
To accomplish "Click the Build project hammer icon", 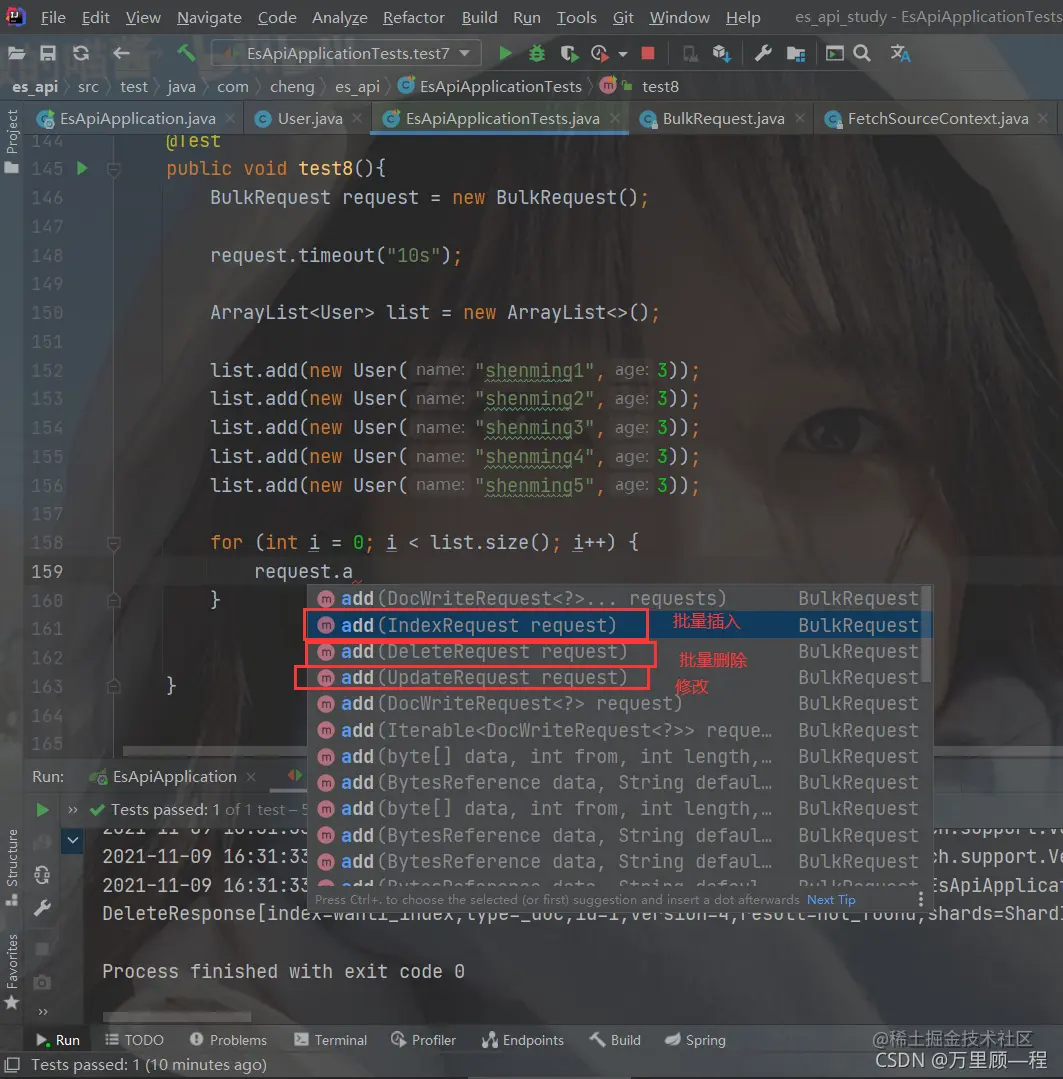I will tap(186, 53).
